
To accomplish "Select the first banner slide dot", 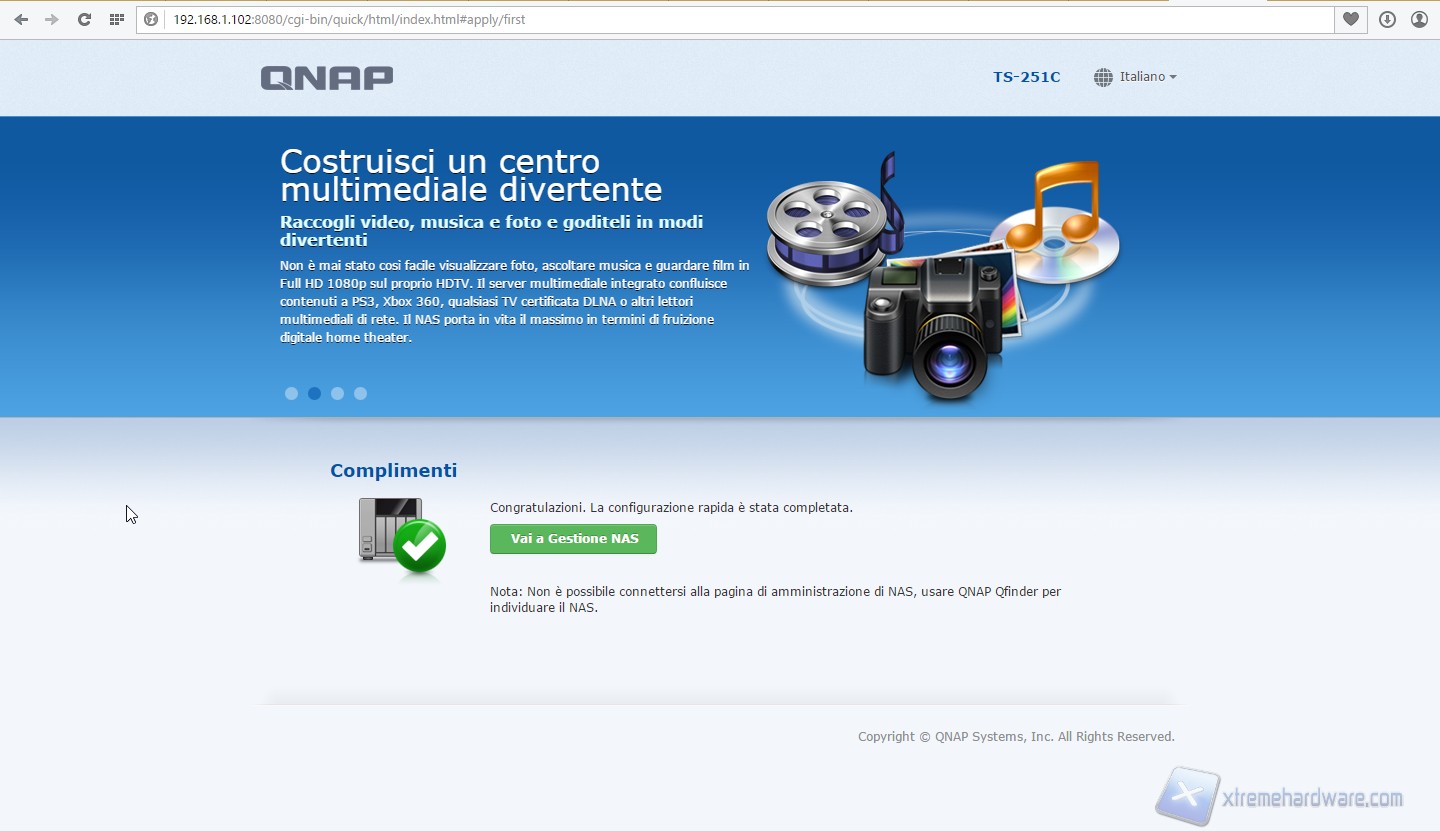I will click(291, 393).
